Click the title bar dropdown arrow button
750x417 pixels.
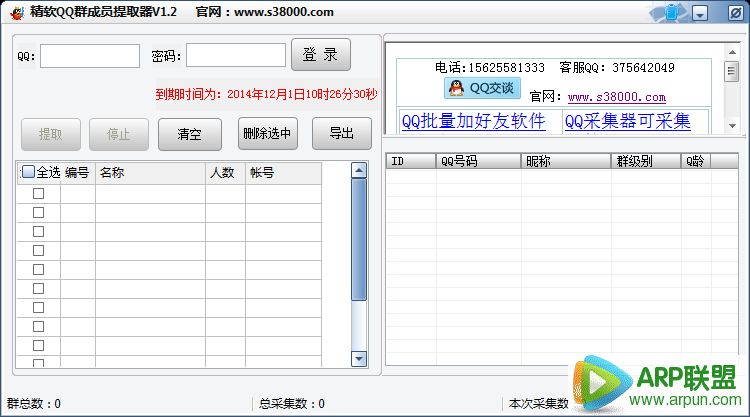click(x=700, y=14)
